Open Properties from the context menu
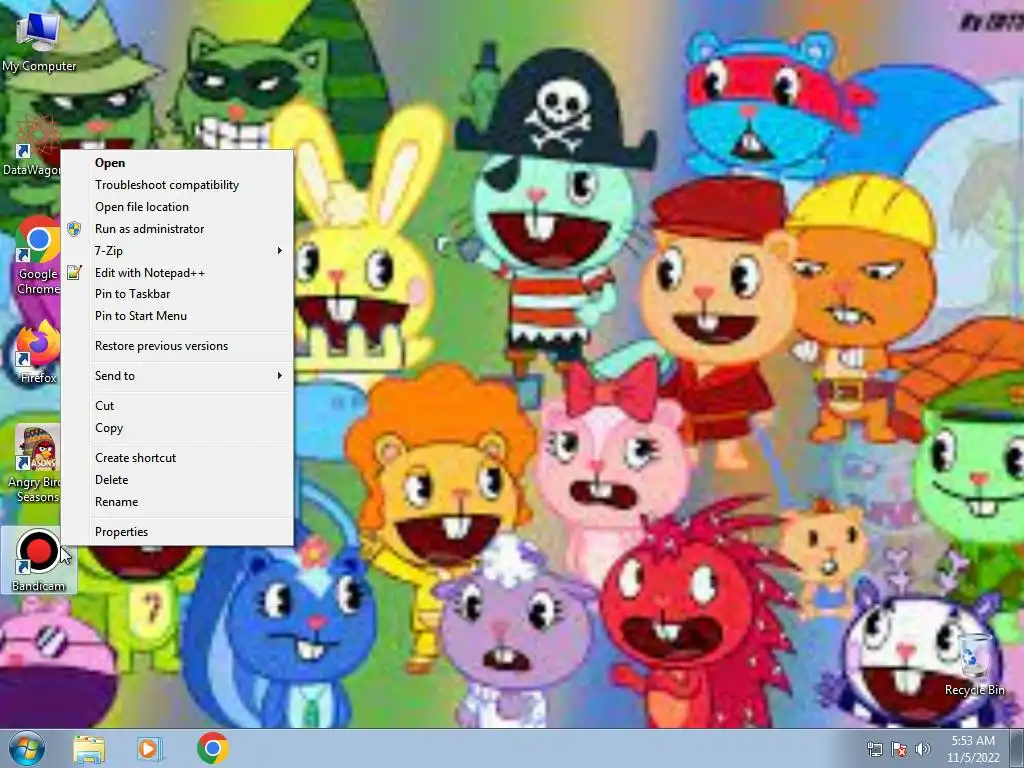The height and width of the screenshot is (768, 1024). (x=178, y=532)
